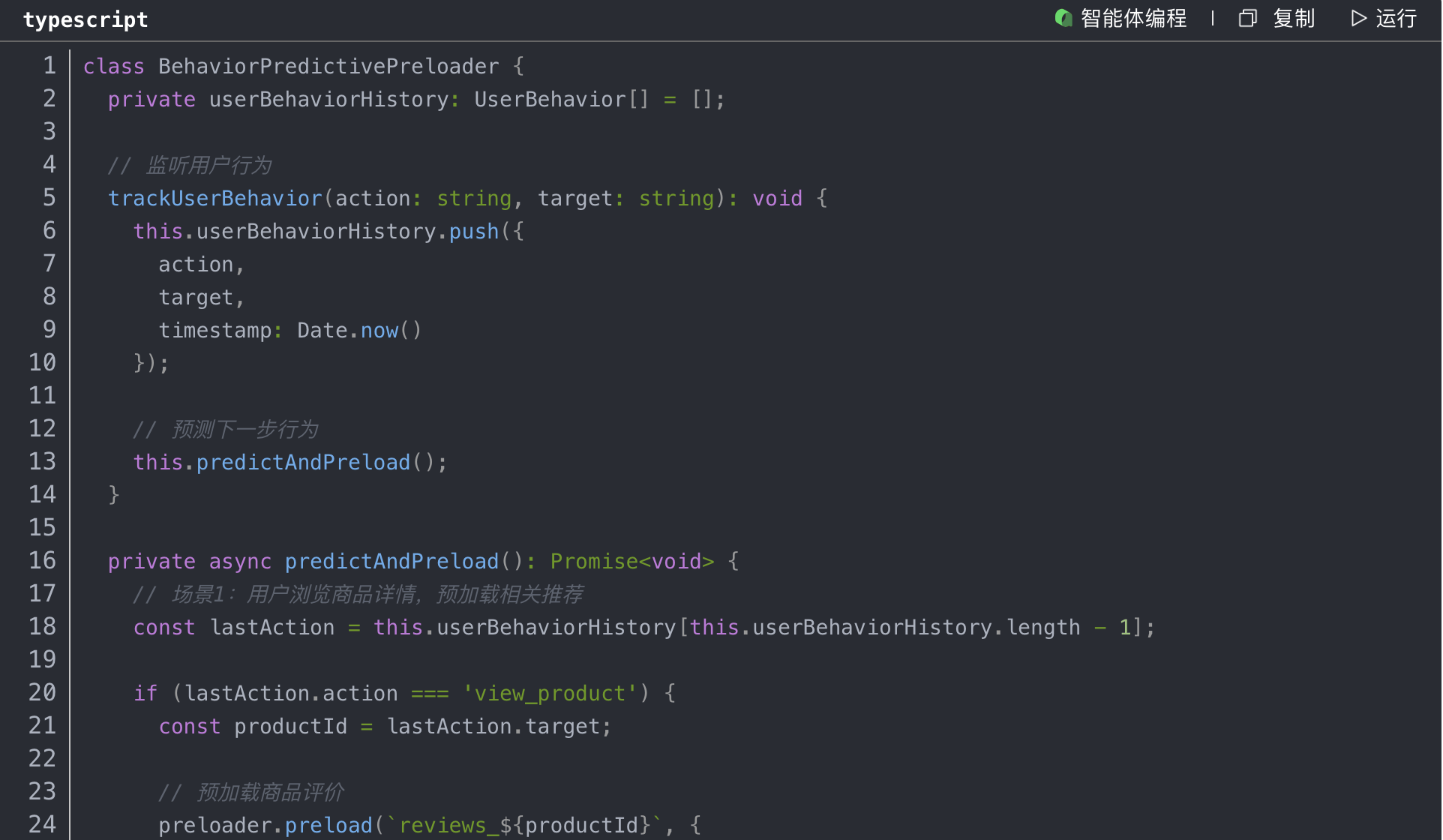Place cursor on BehaviorPredictivePreloader class name
This screenshot has height=840, width=1443.
[328, 66]
